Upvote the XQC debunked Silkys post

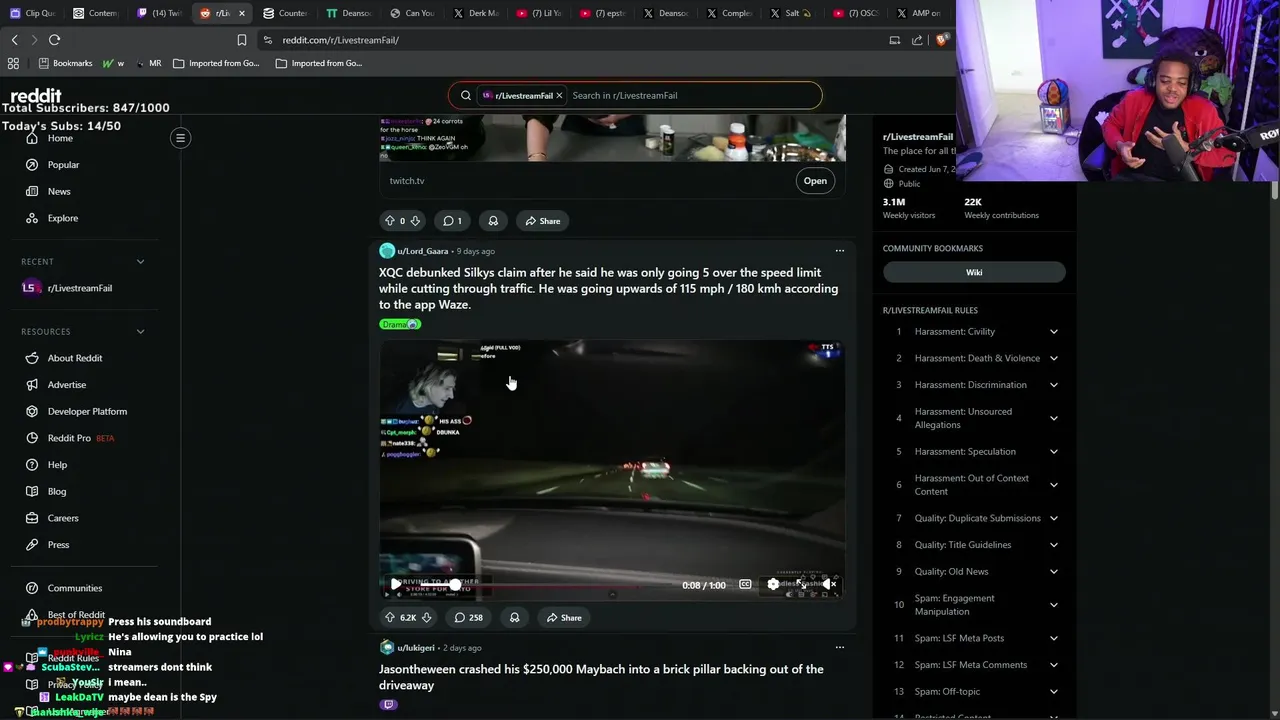[390, 617]
